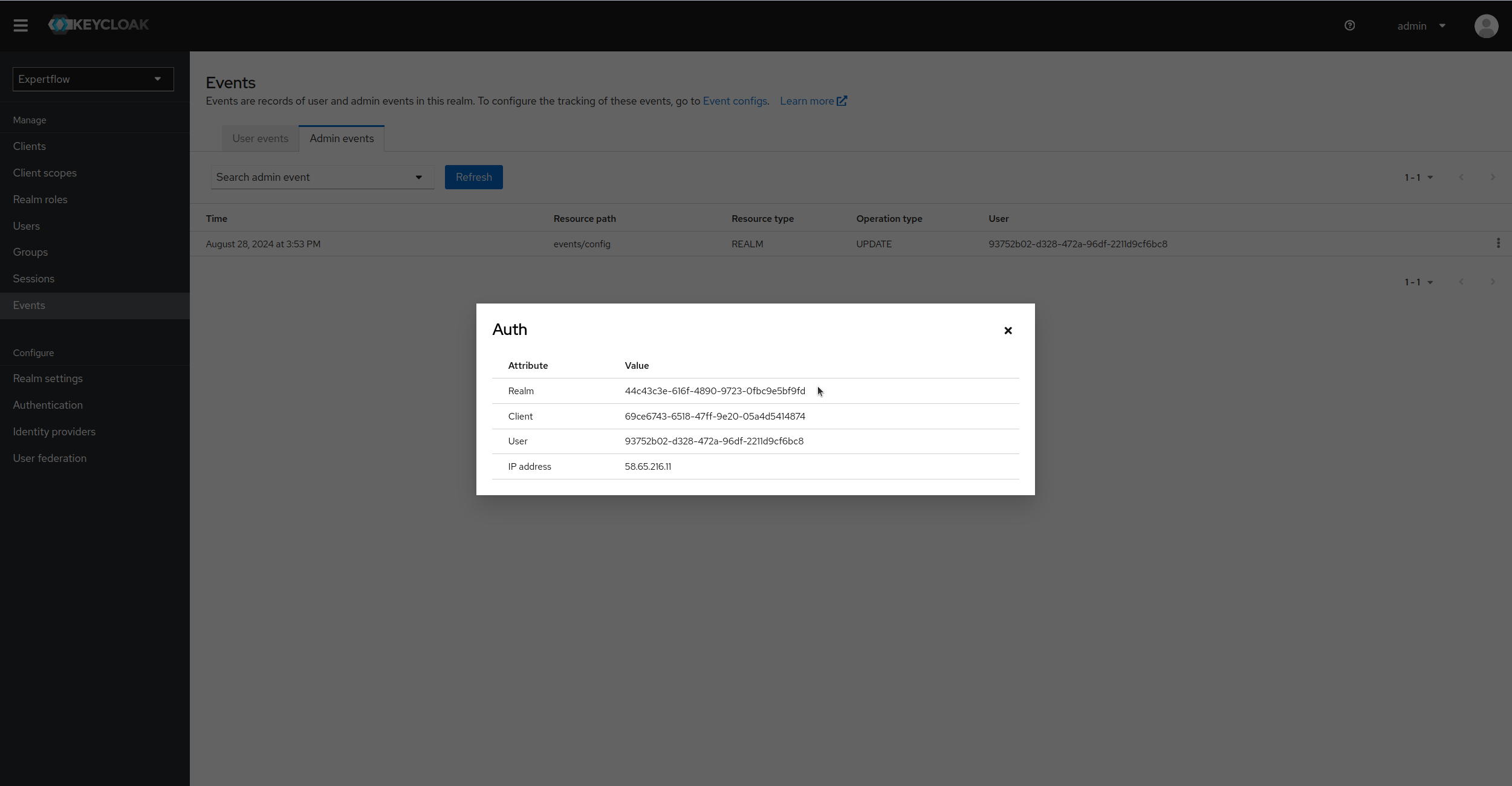
Task: Open the hamburger navigation menu
Action: 21,25
